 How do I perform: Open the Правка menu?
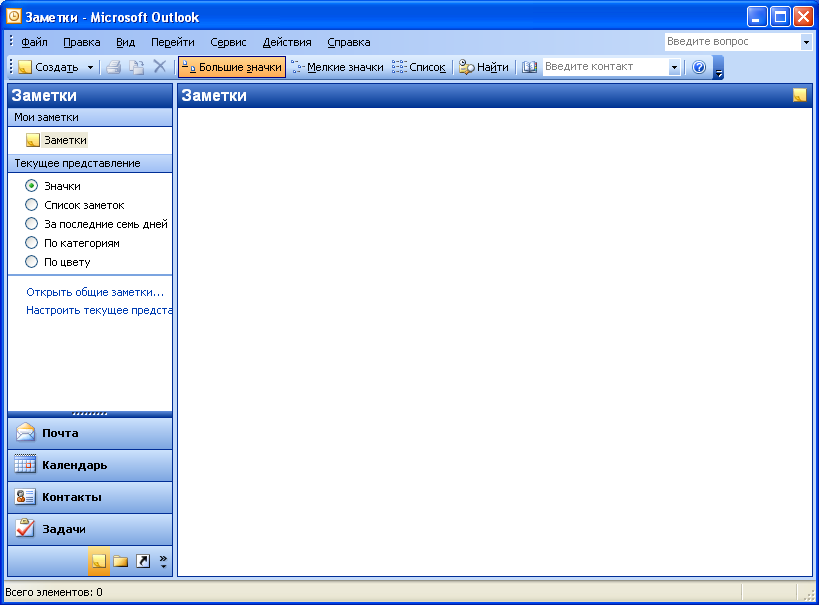click(x=81, y=42)
